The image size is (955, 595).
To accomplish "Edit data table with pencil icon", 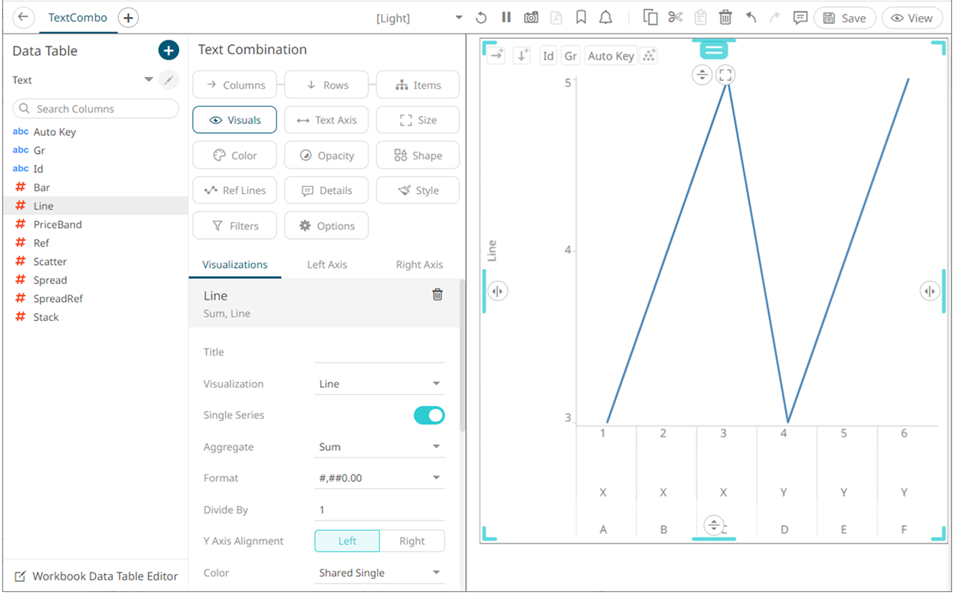I will 169,80.
